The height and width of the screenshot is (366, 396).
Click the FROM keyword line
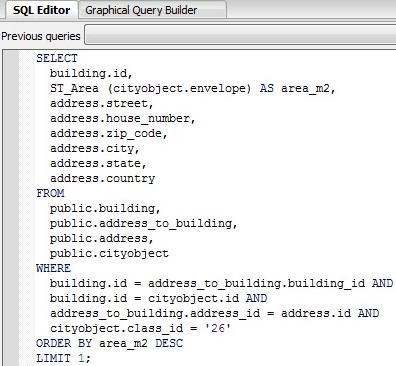point(50,193)
